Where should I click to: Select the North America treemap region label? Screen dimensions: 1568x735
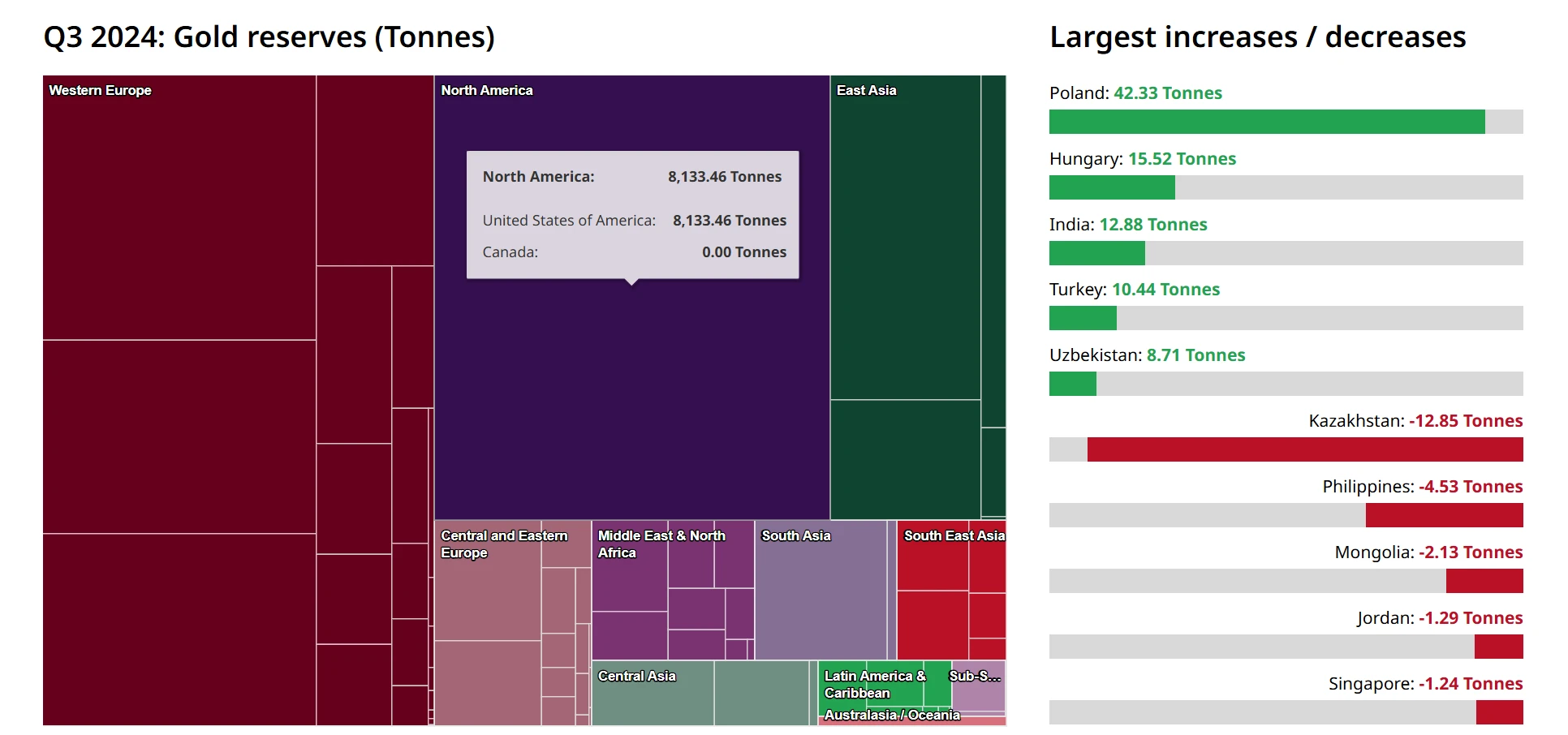486,90
